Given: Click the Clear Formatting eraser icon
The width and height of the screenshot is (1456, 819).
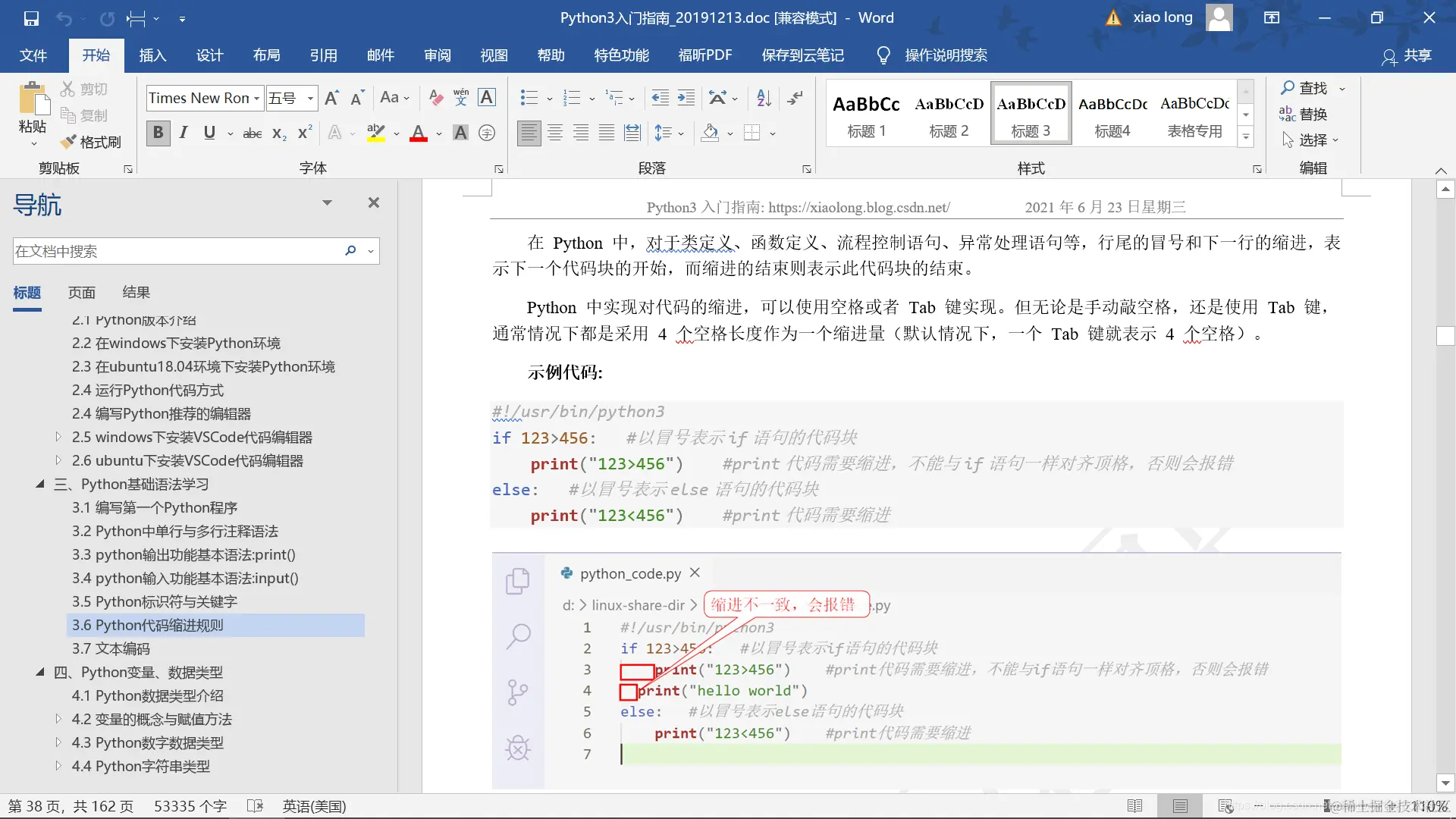Looking at the screenshot, I should pos(435,98).
